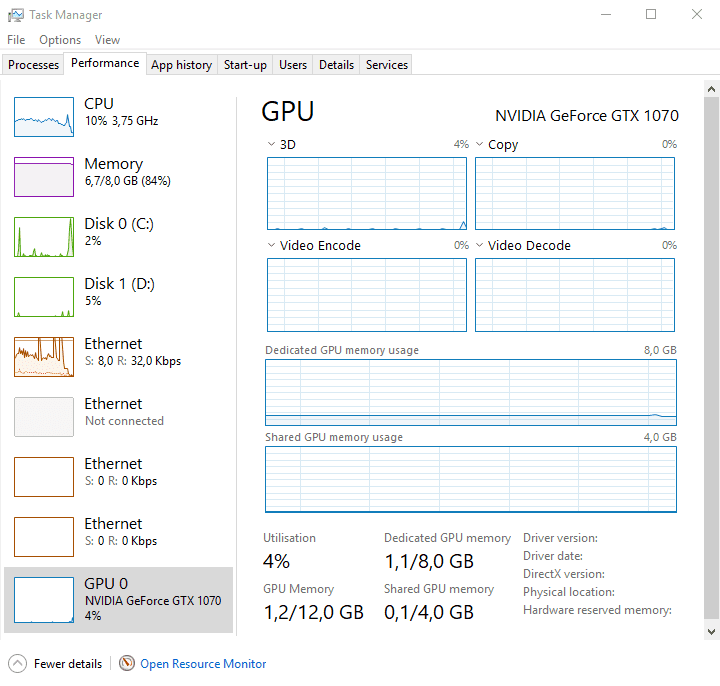
Task: Select Memory 6,7/8,0 GB (84%) entry
Action: coord(118,177)
